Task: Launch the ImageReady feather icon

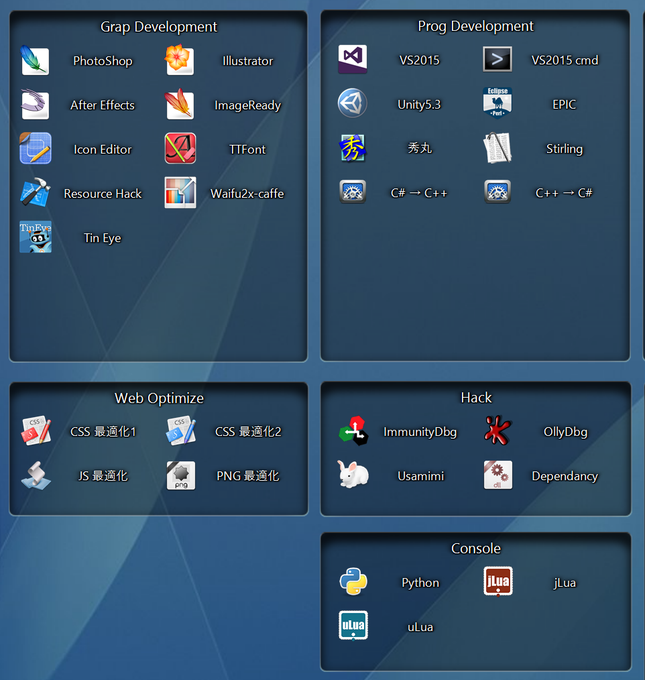Action: (179, 105)
